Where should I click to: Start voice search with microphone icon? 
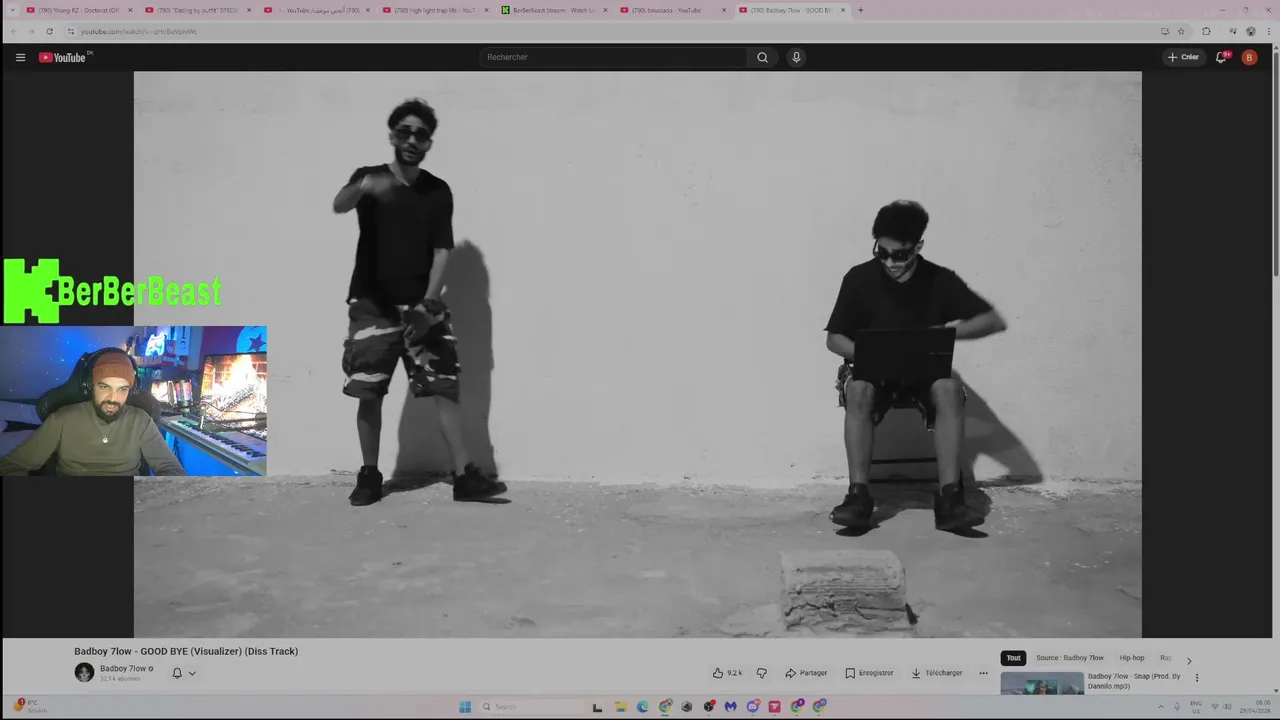pyautogui.click(x=796, y=57)
